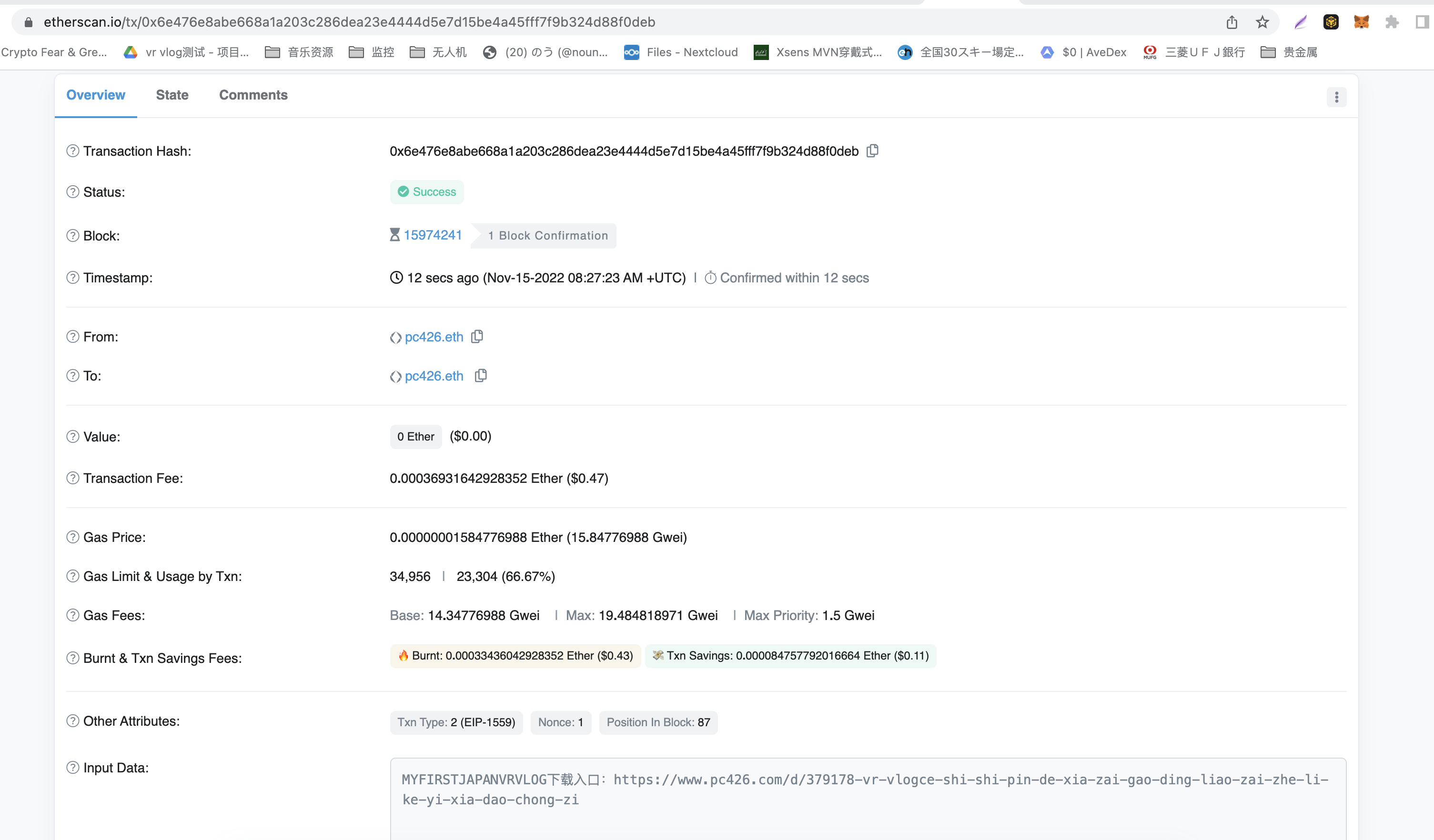Switch to the Comments tab

pos(253,95)
